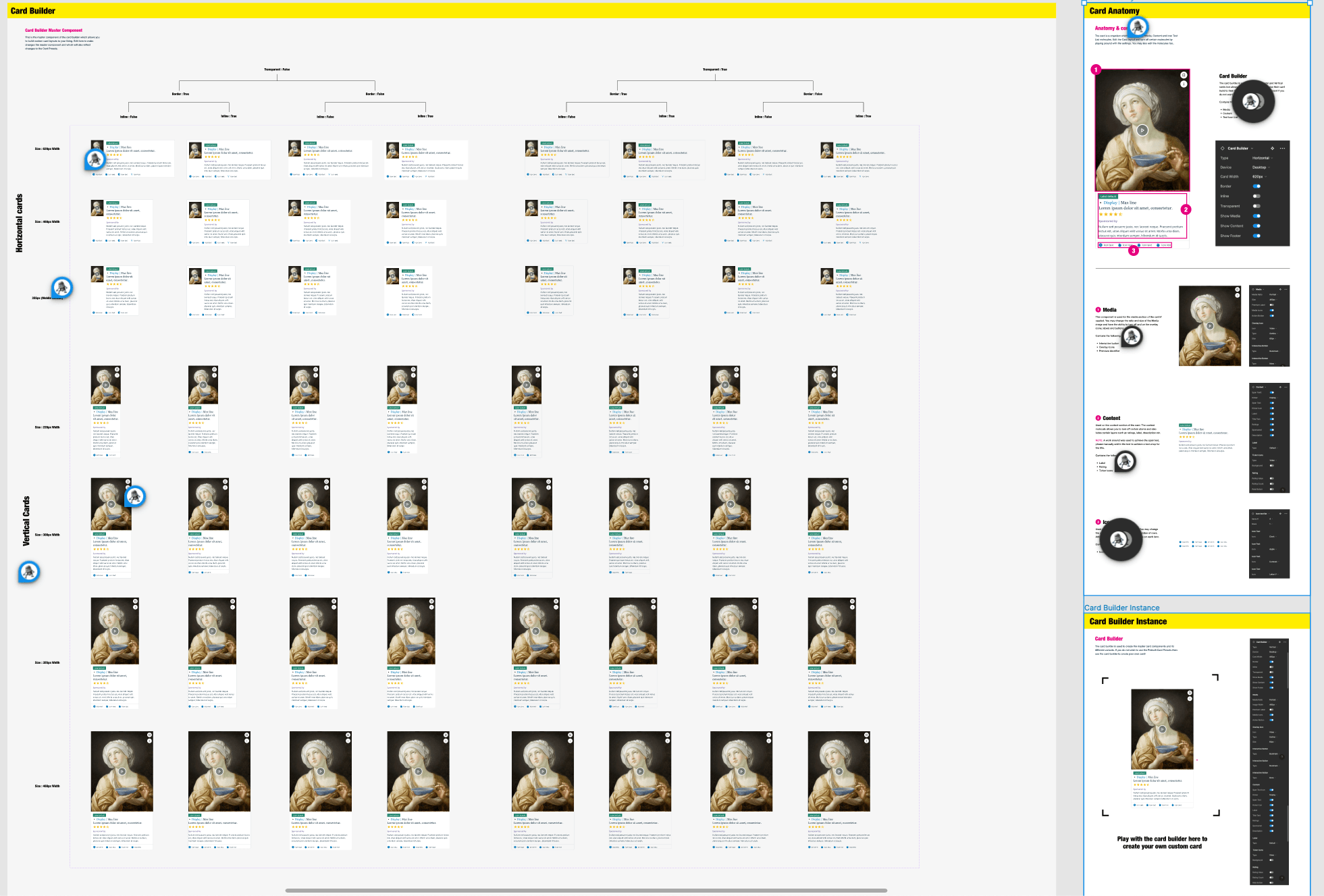Toggle the Border switch in Card Builder panel
The image size is (1324, 896).
(x=1256, y=186)
